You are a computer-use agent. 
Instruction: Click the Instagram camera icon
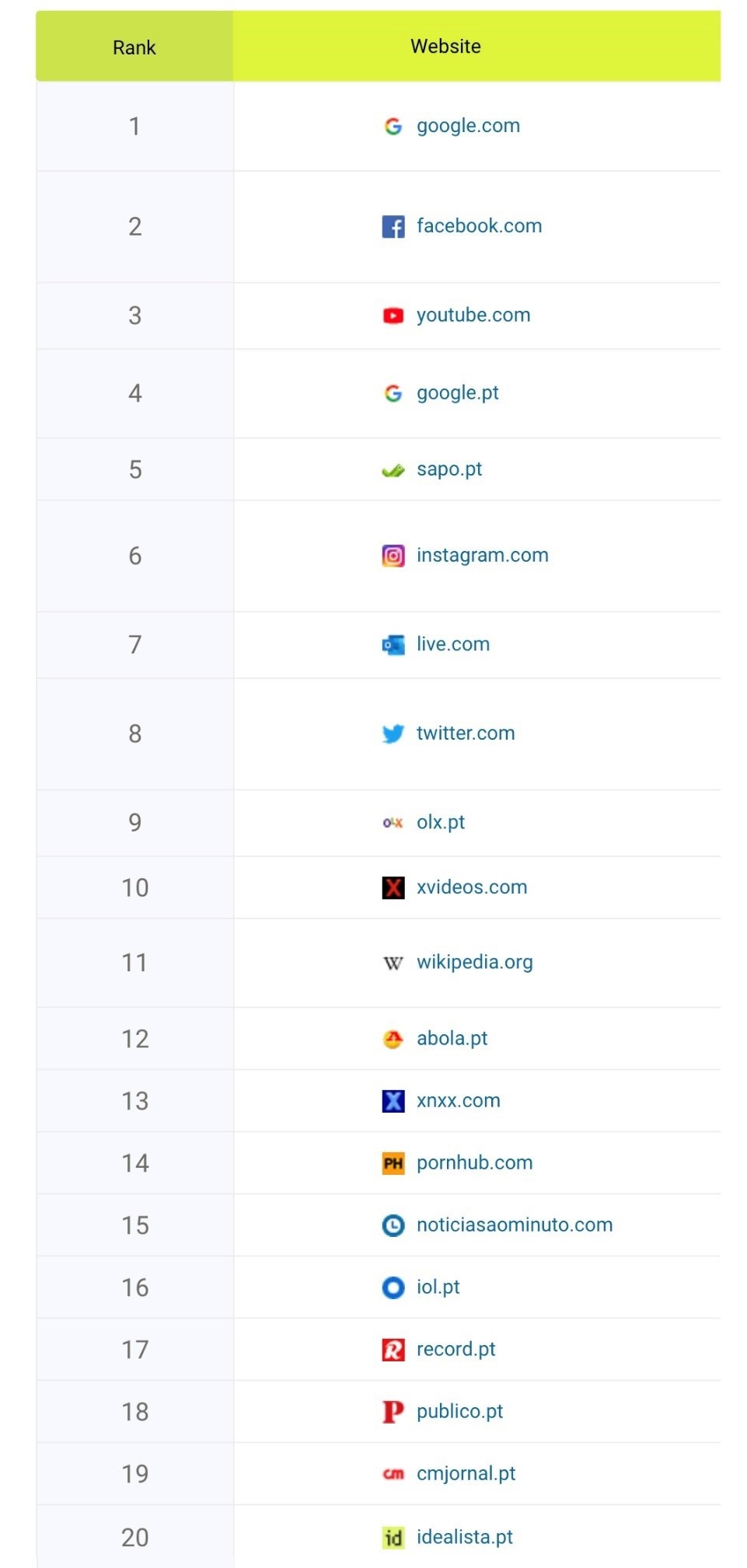(x=393, y=556)
